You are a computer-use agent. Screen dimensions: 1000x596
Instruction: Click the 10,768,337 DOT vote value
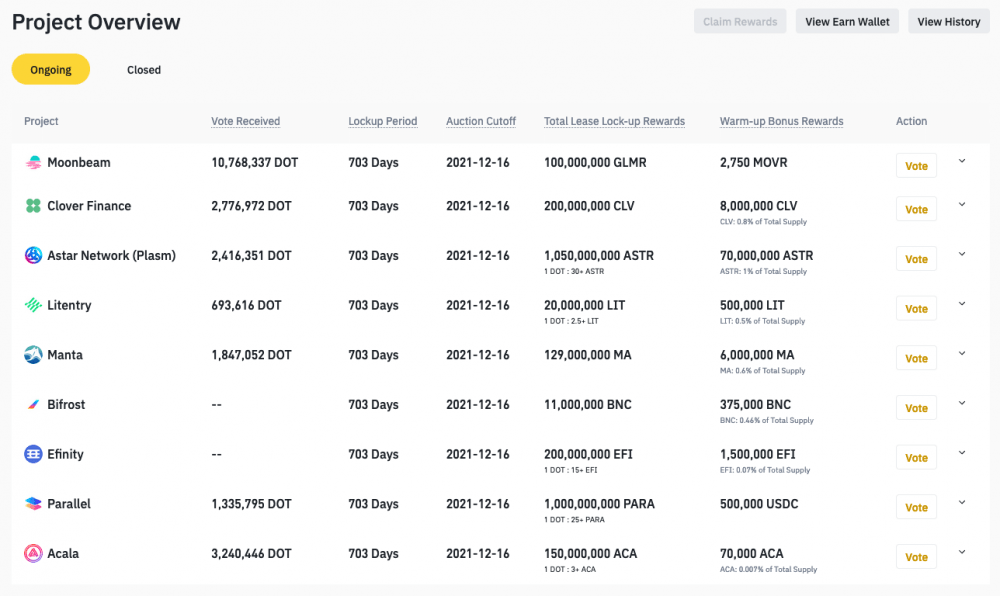pyautogui.click(x=254, y=163)
